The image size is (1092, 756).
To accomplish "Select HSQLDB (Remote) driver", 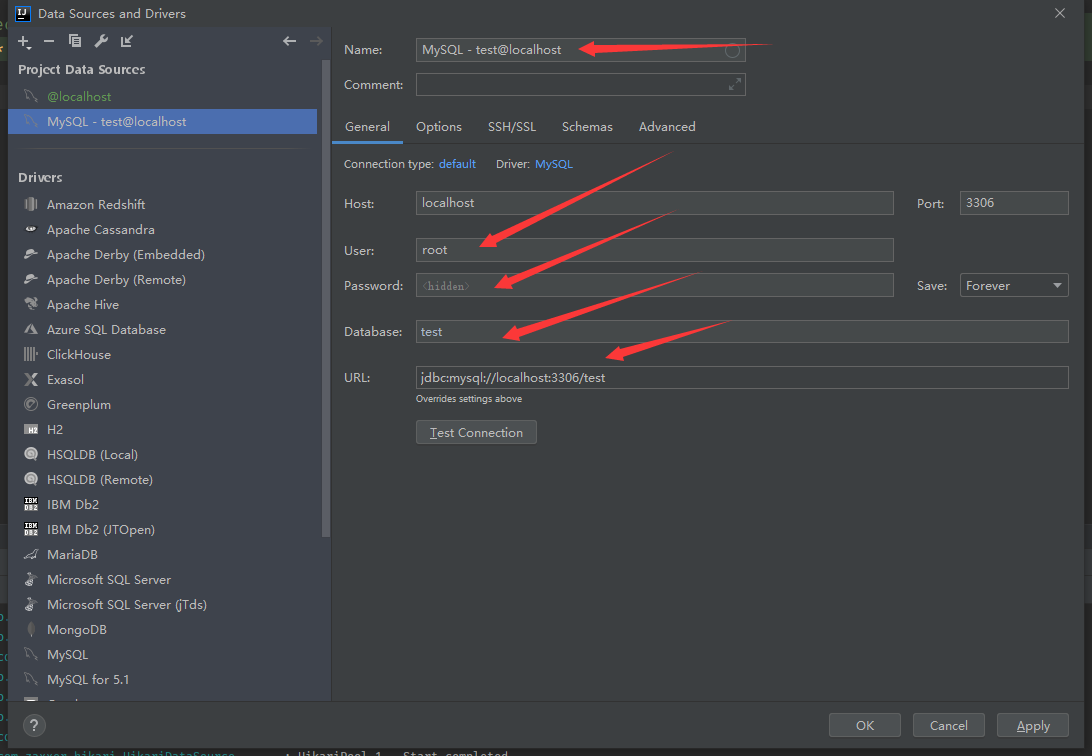I will click(100, 479).
